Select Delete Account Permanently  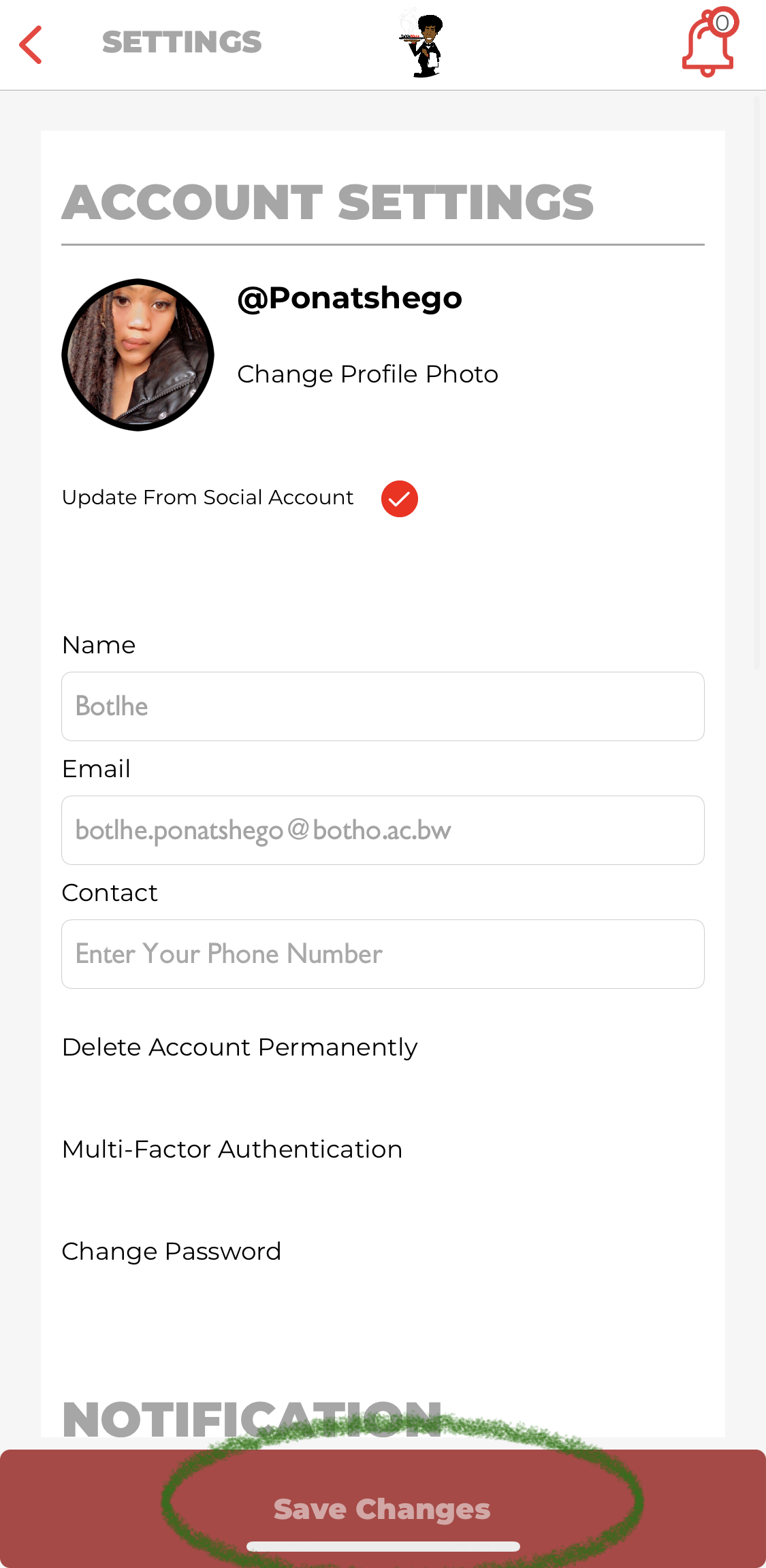[x=240, y=1047]
